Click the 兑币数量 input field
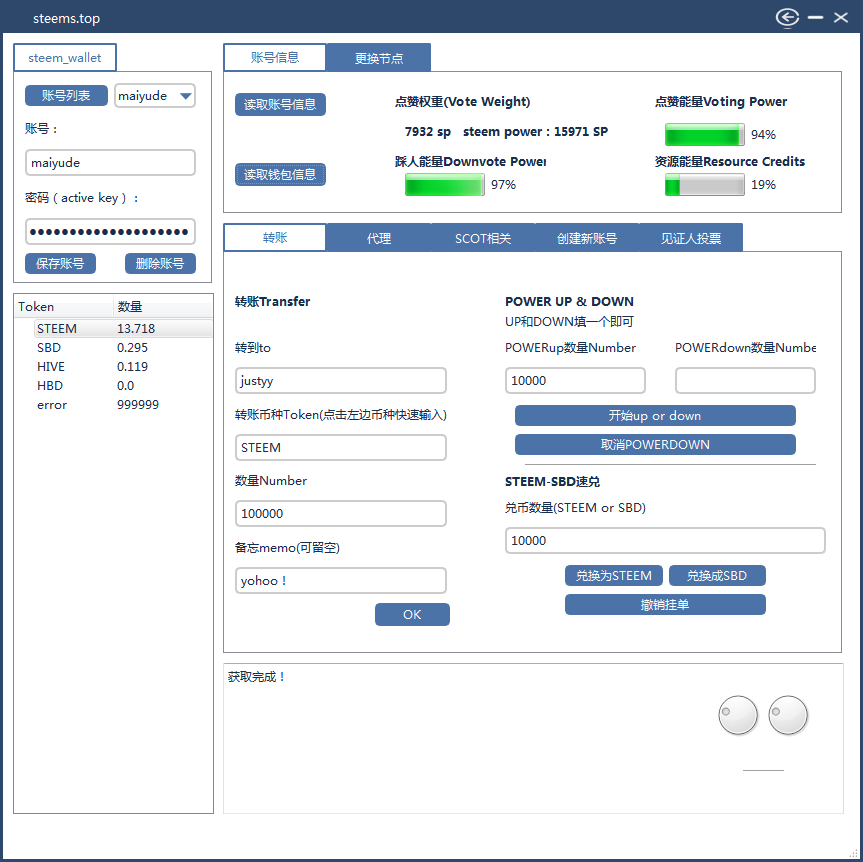This screenshot has width=863, height=862. pos(665,541)
